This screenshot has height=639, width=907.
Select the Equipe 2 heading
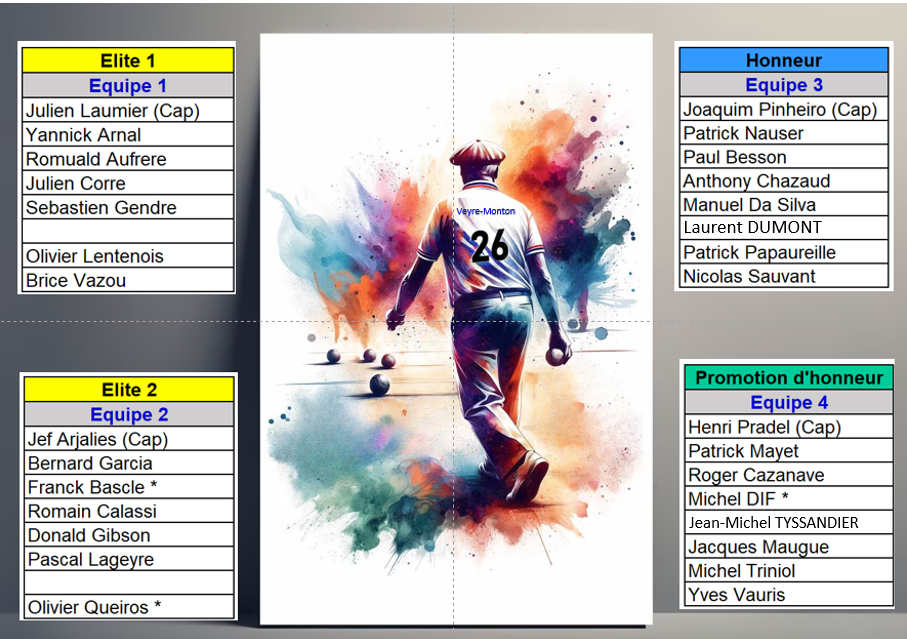(x=129, y=414)
